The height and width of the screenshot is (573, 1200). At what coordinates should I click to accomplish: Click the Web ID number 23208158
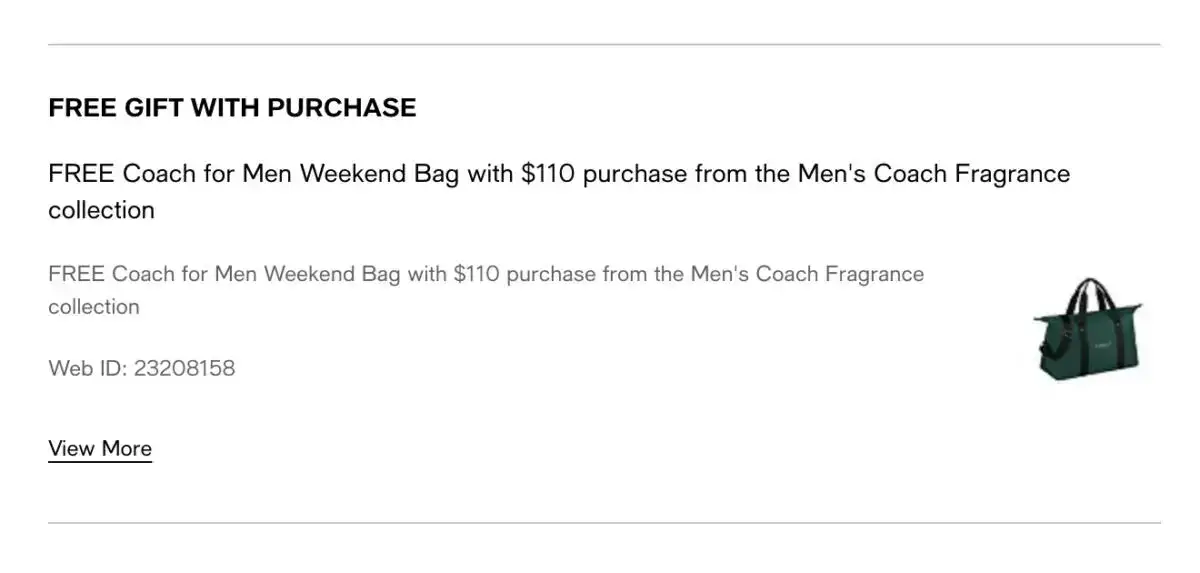[185, 368]
